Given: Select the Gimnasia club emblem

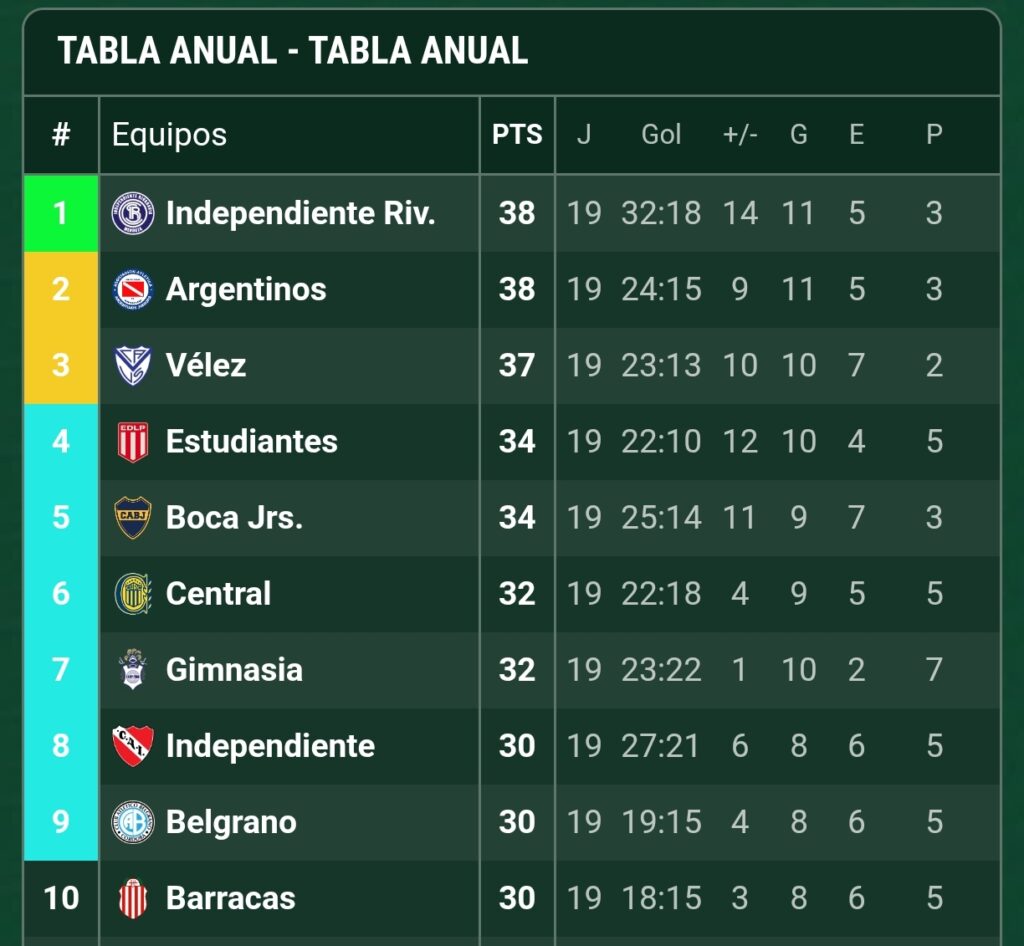Looking at the screenshot, I should pyautogui.click(x=133, y=669).
